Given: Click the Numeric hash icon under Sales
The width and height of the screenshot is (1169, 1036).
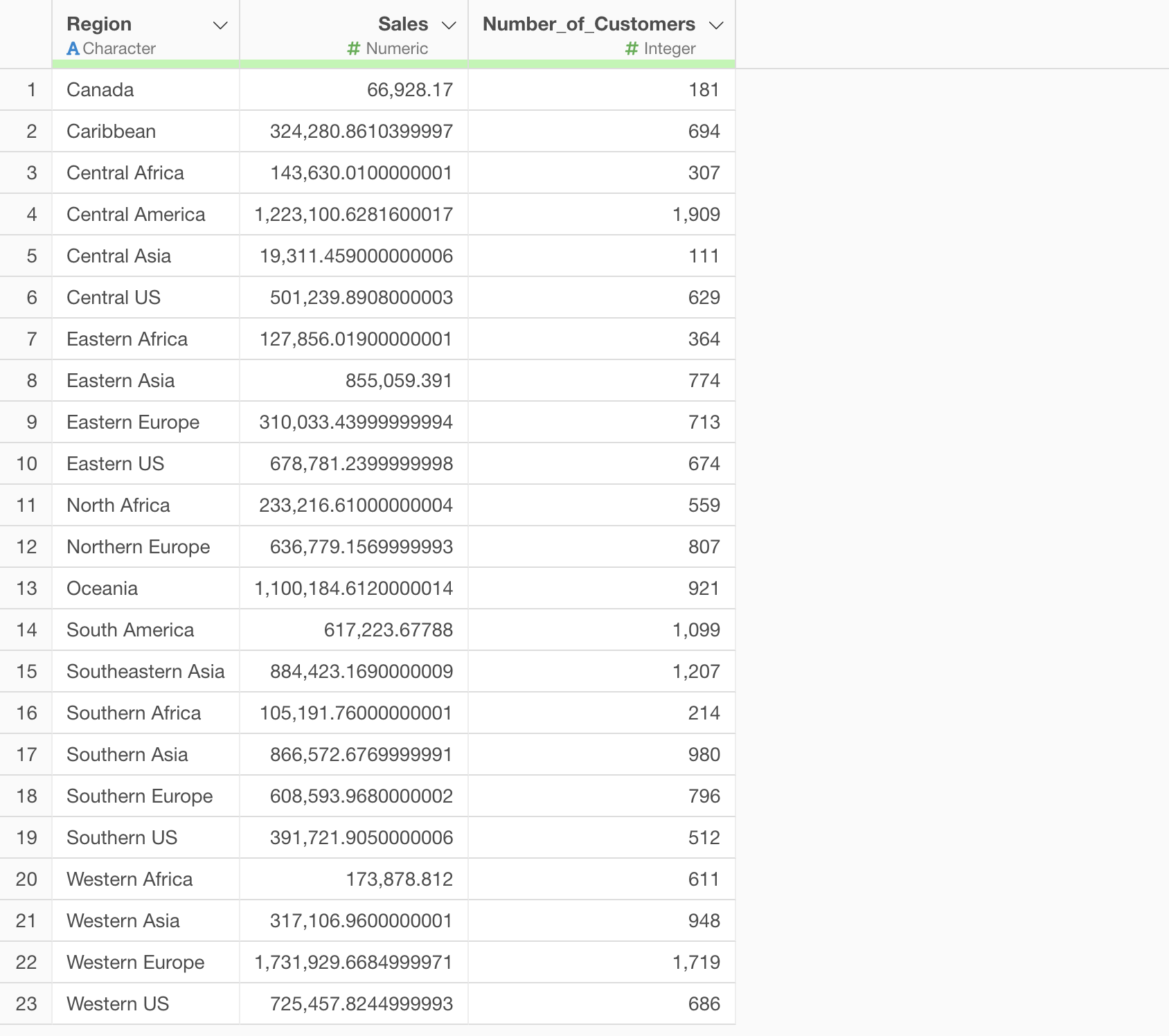Looking at the screenshot, I should click(x=353, y=49).
